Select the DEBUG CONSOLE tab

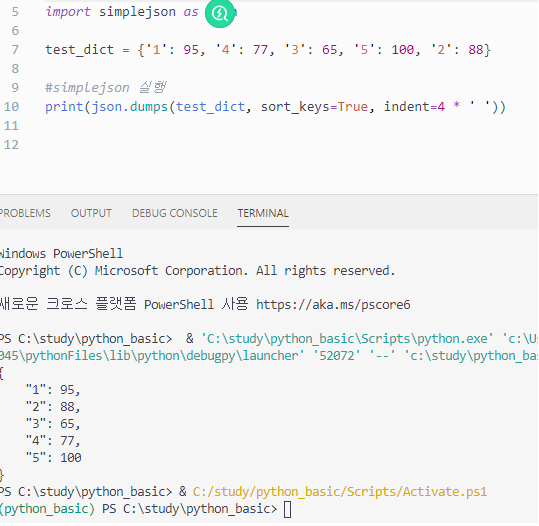click(175, 213)
